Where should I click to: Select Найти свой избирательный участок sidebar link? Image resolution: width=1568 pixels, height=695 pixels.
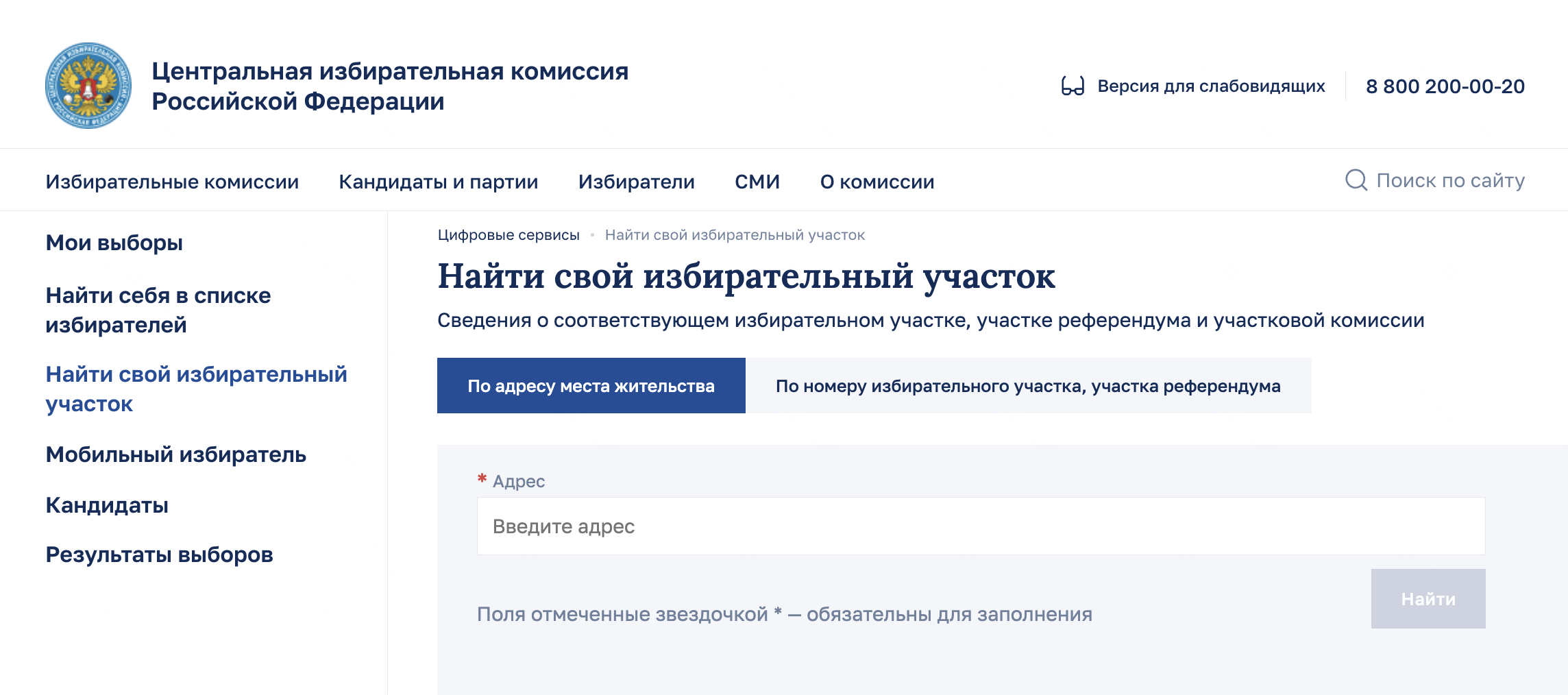(197, 389)
